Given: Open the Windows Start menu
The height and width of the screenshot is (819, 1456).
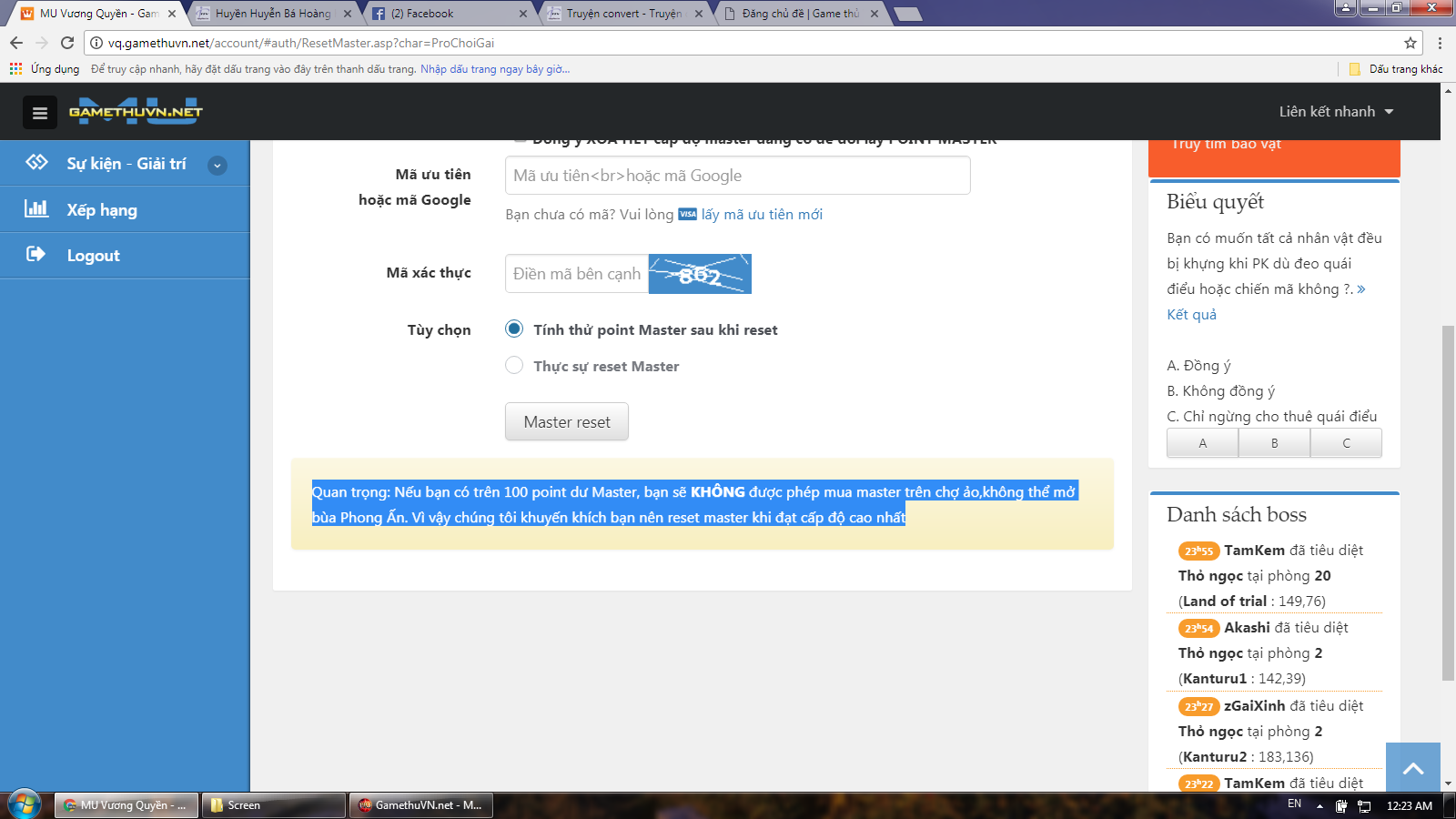Looking at the screenshot, I should tap(24, 804).
